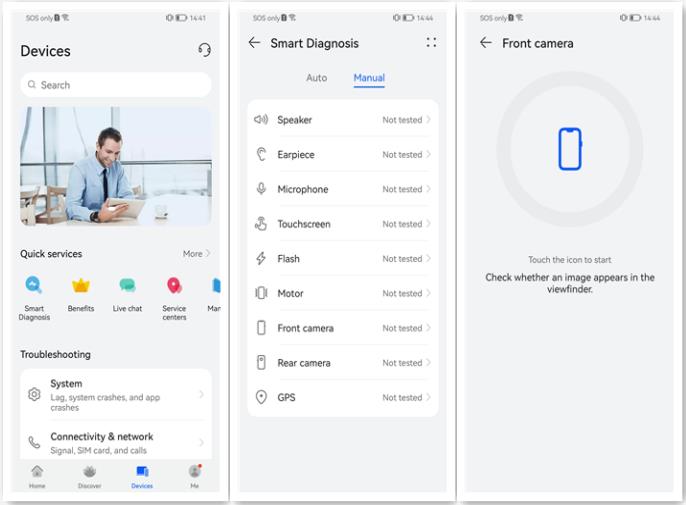
Task: Tap the Speaker icon
Action: [261, 119]
